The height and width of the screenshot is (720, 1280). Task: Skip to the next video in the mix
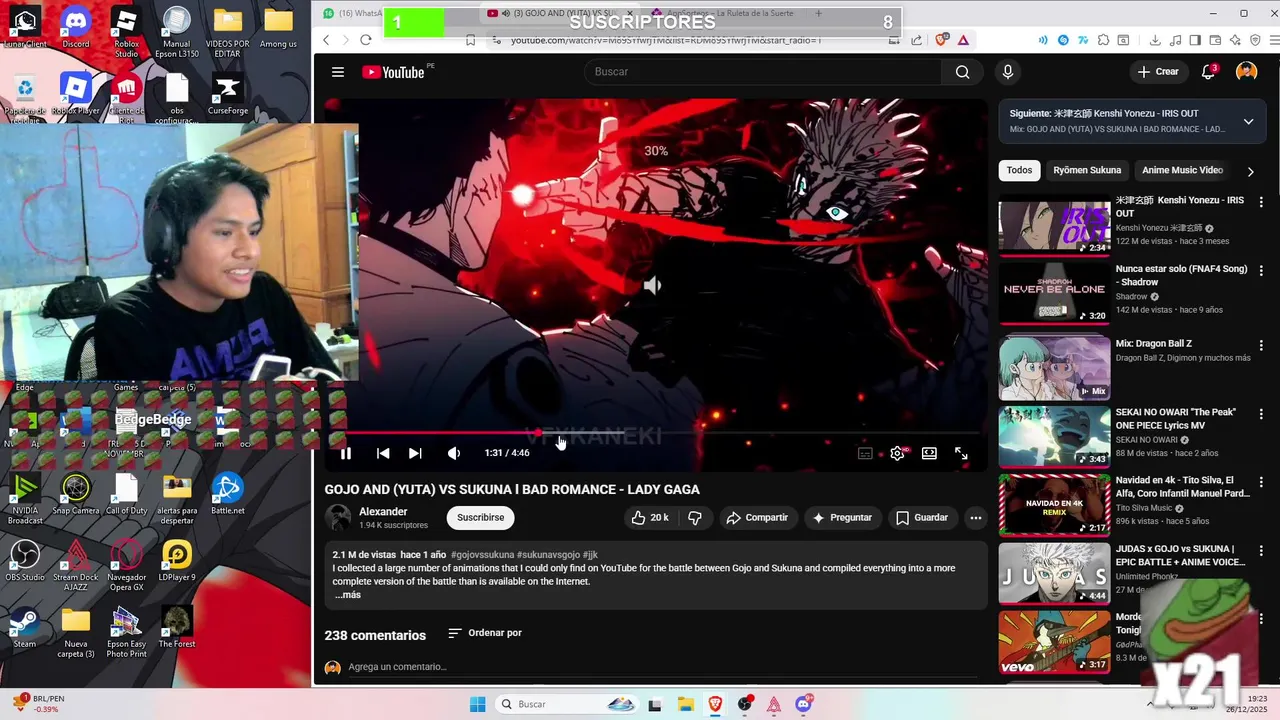click(x=415, y=453)
